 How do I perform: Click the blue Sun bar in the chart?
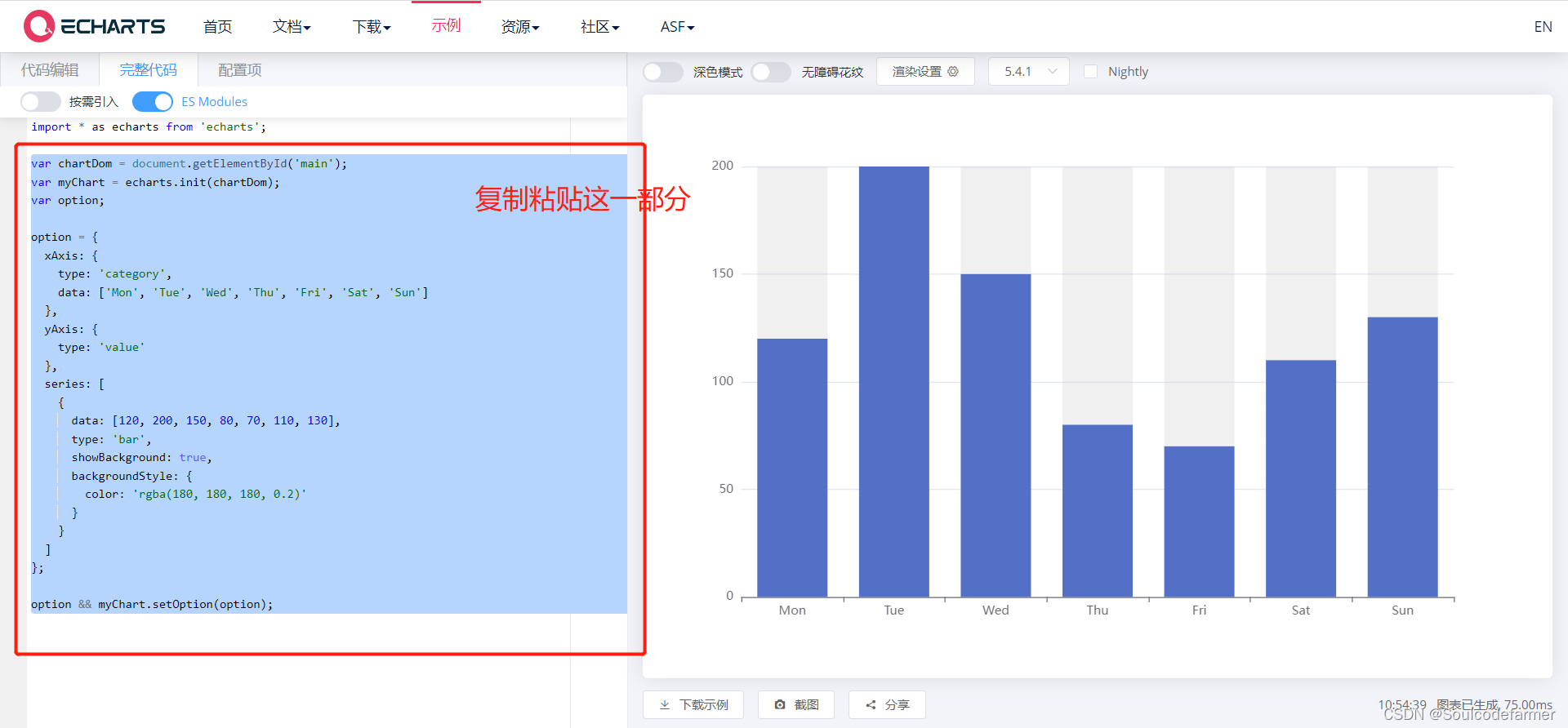[x=1402, y=457]
